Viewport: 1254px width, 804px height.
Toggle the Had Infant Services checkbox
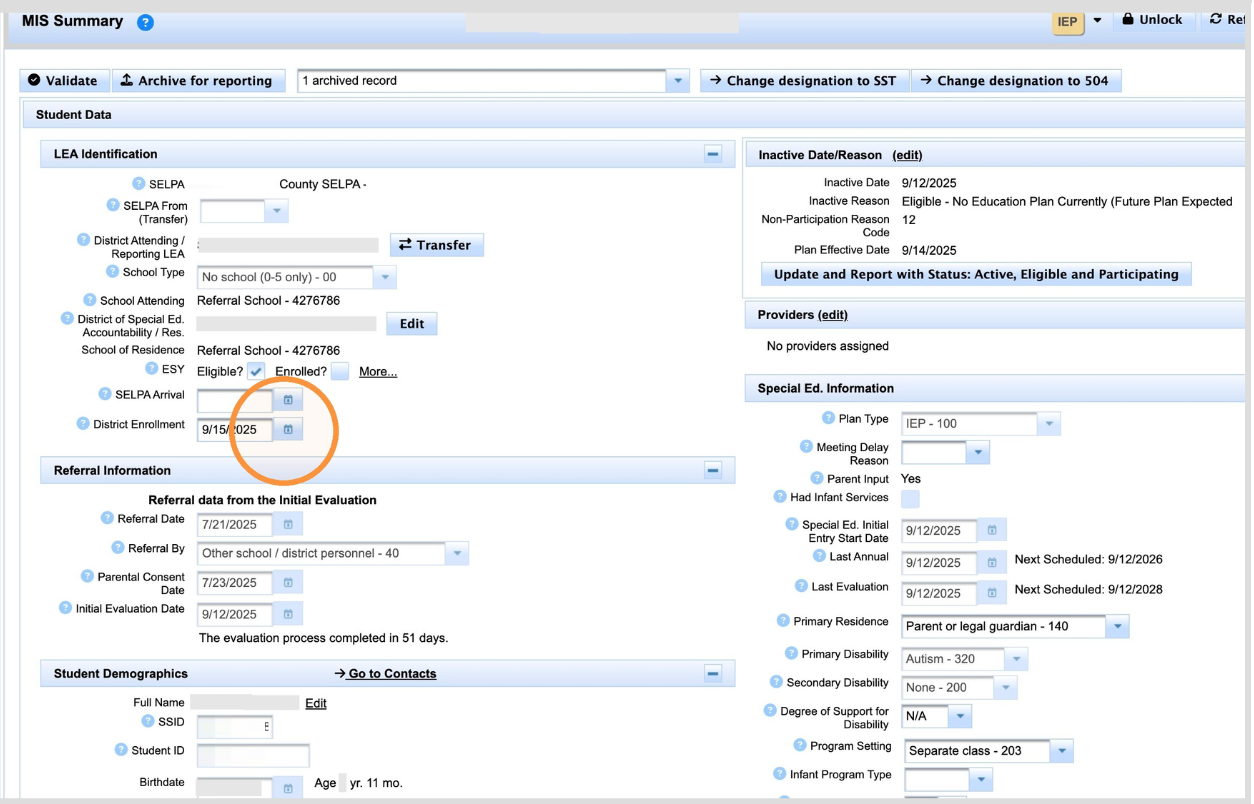pyautogui.click(x=910, y=498)
